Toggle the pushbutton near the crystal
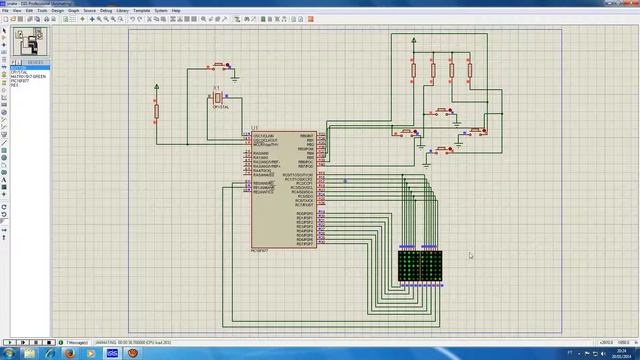Viewport: 640px width, 360px height. point(219,65)
